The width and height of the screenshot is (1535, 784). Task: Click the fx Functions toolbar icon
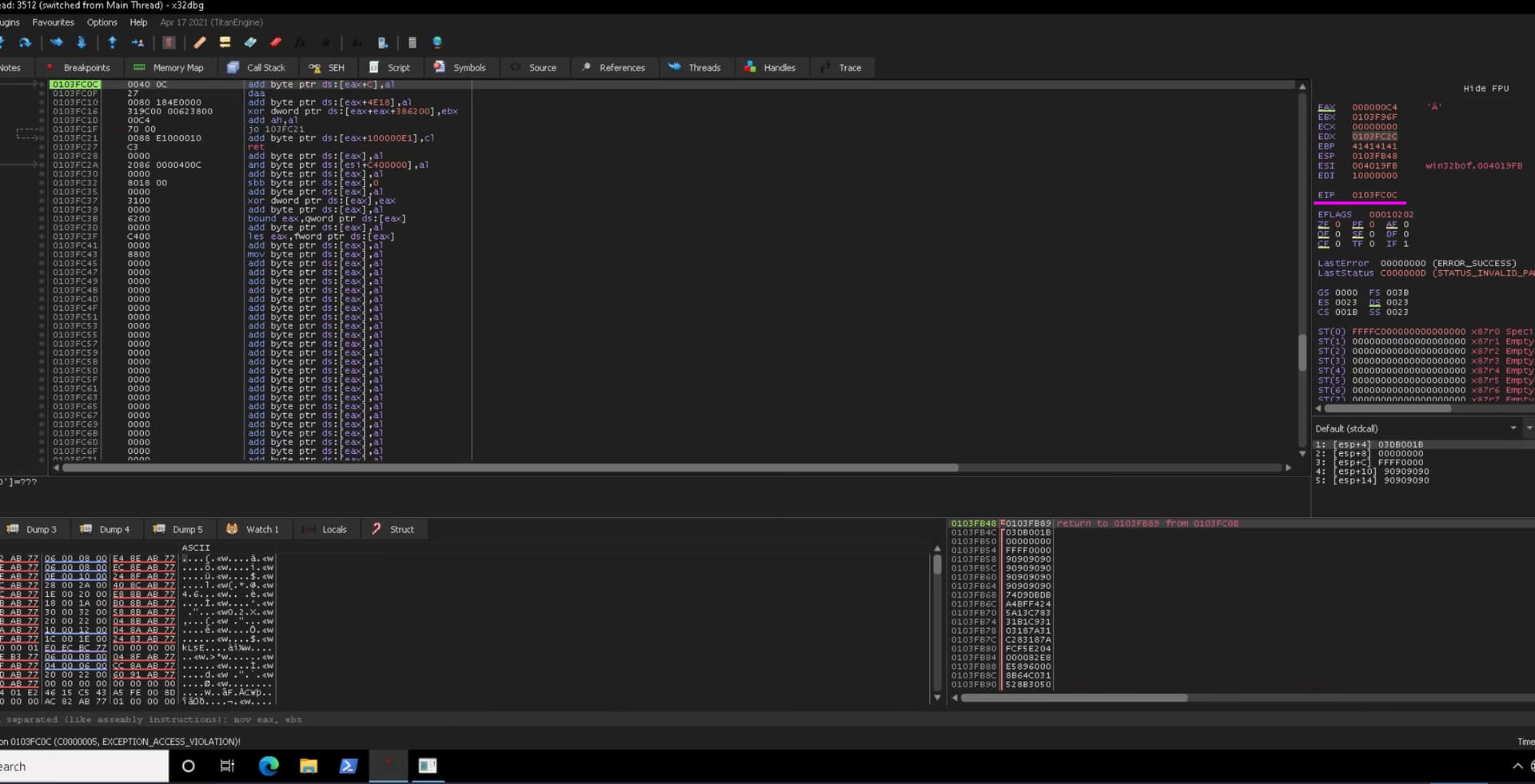click(299, 42)
